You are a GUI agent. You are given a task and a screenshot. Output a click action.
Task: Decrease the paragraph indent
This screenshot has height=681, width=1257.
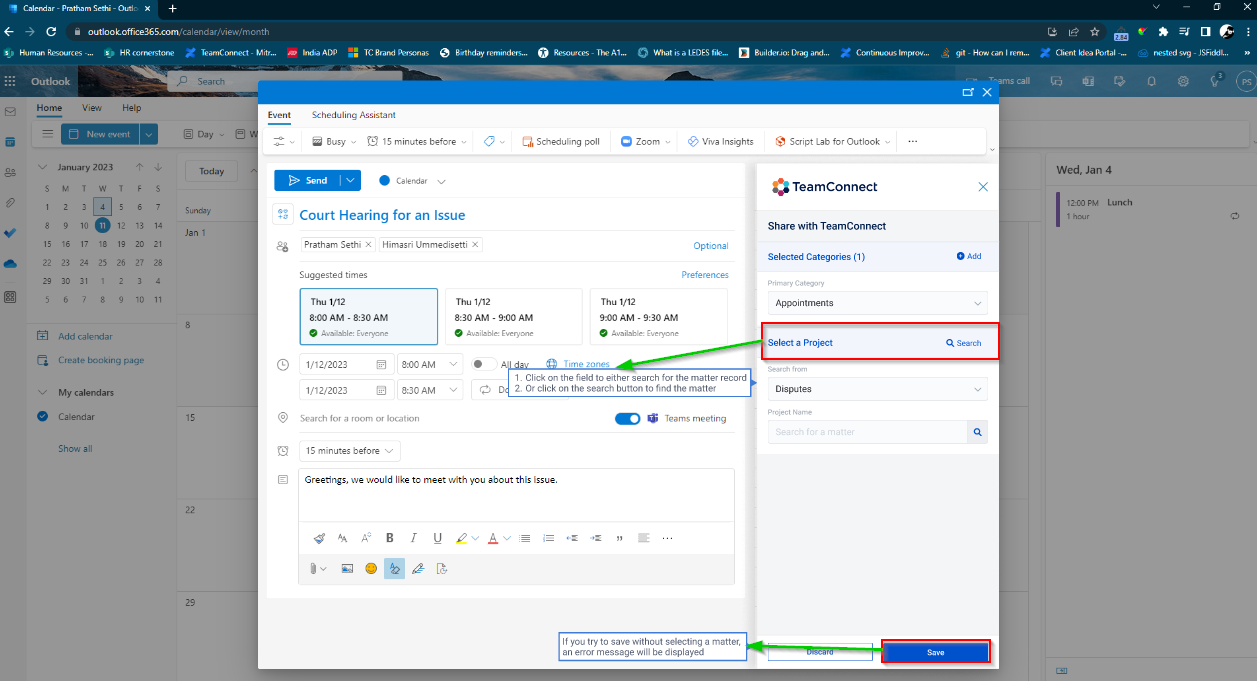coord(572,538)
